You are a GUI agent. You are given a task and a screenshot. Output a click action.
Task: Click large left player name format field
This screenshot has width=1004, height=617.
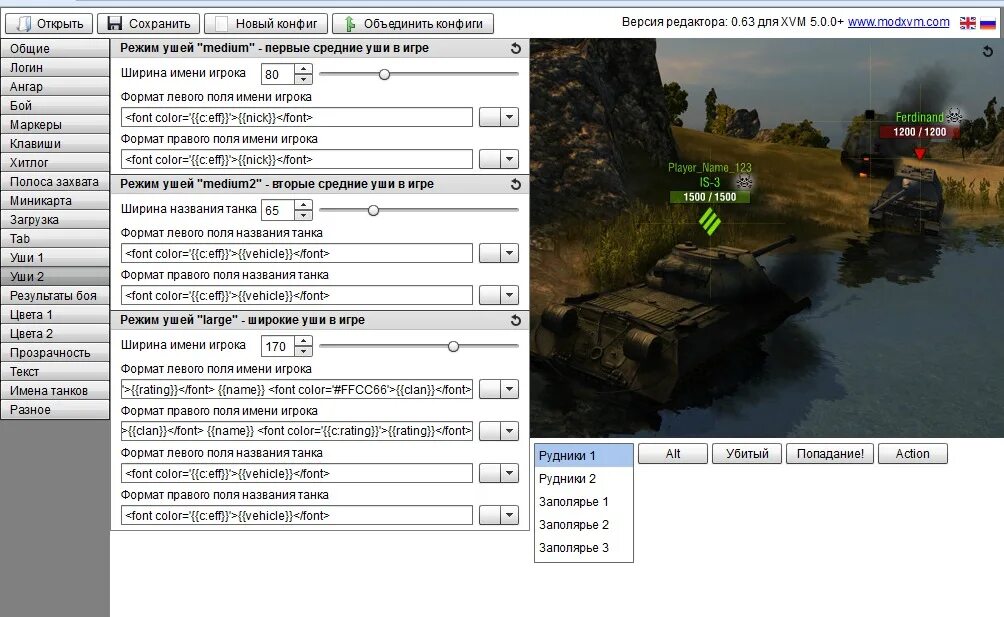click(297, 389)
